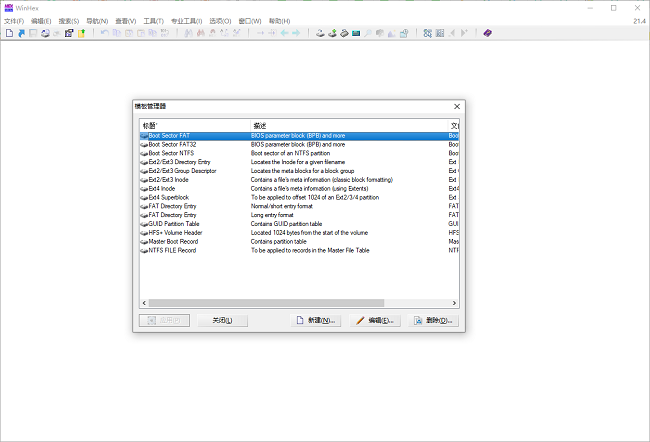Select the Boot Sector NTFS template row
Image resolution: width=650 pixels, height=442 pixels.
tap(175, 152)
